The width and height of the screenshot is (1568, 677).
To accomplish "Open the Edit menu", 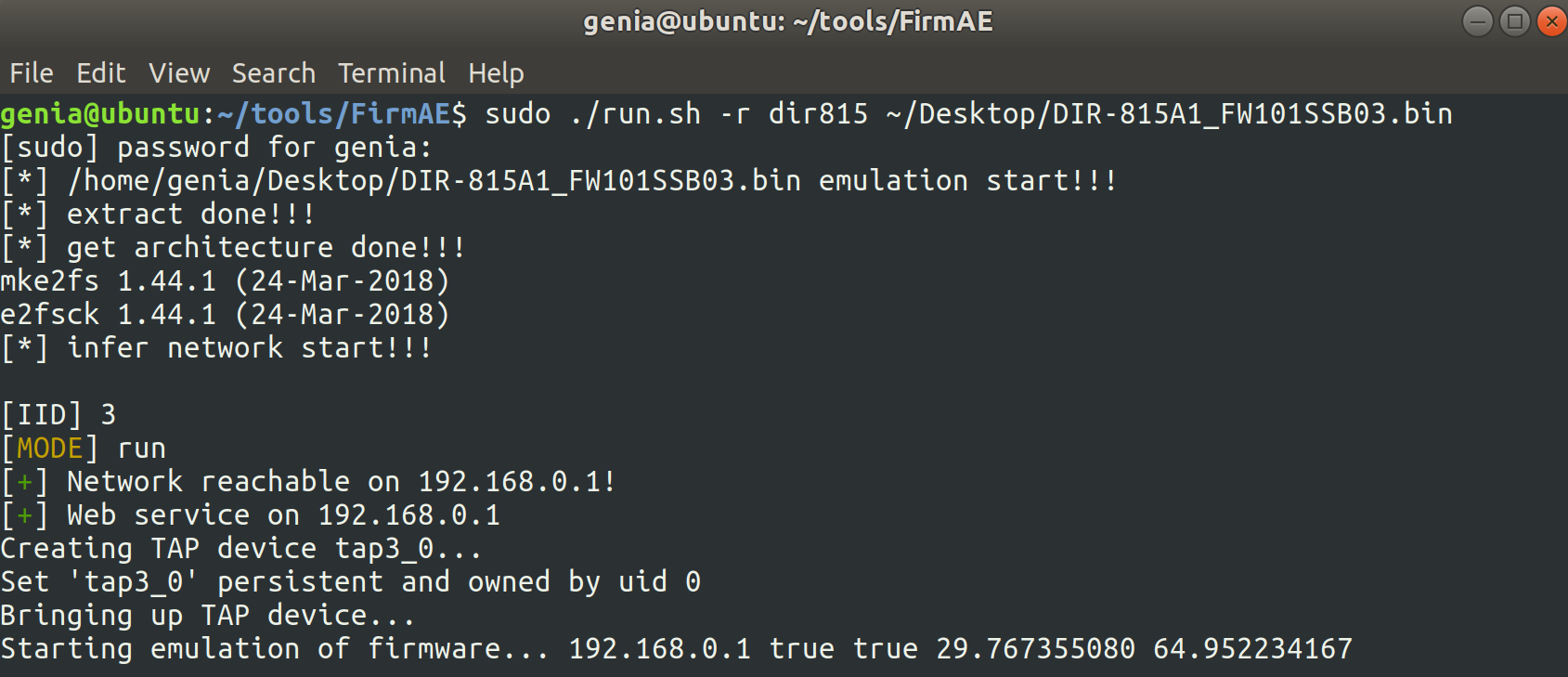I will (x=100, y=73).
